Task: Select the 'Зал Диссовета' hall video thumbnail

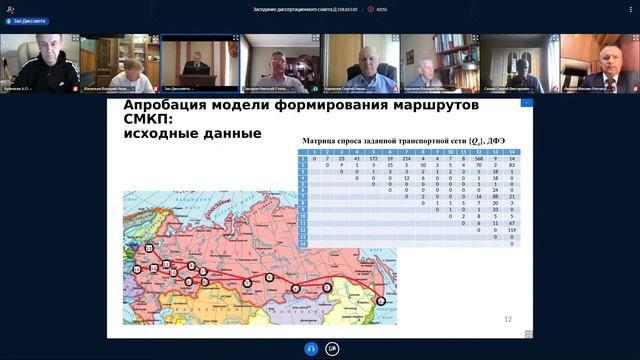Action: tap(200, 64)
